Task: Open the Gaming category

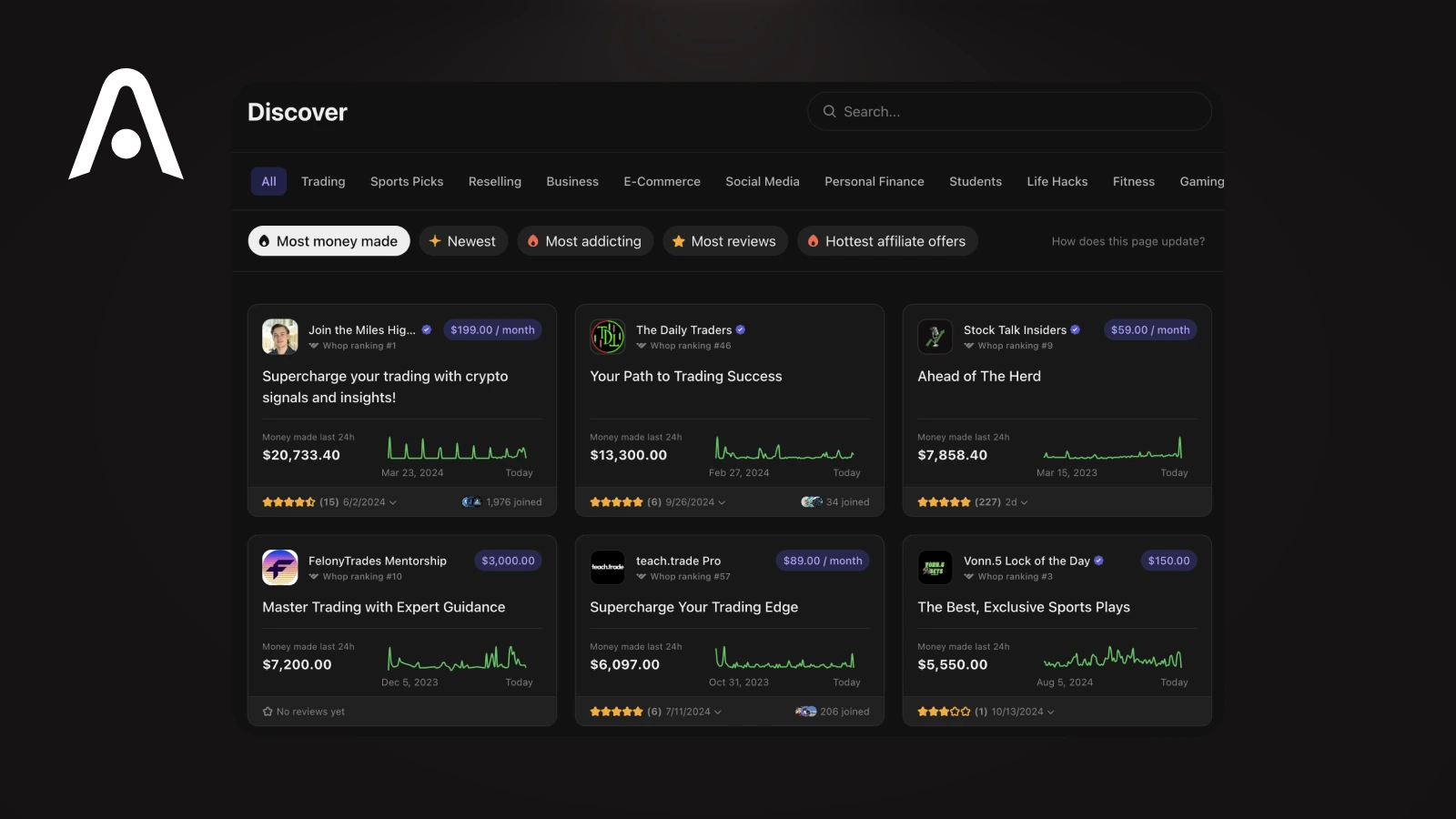Action: coord(1202,181)
